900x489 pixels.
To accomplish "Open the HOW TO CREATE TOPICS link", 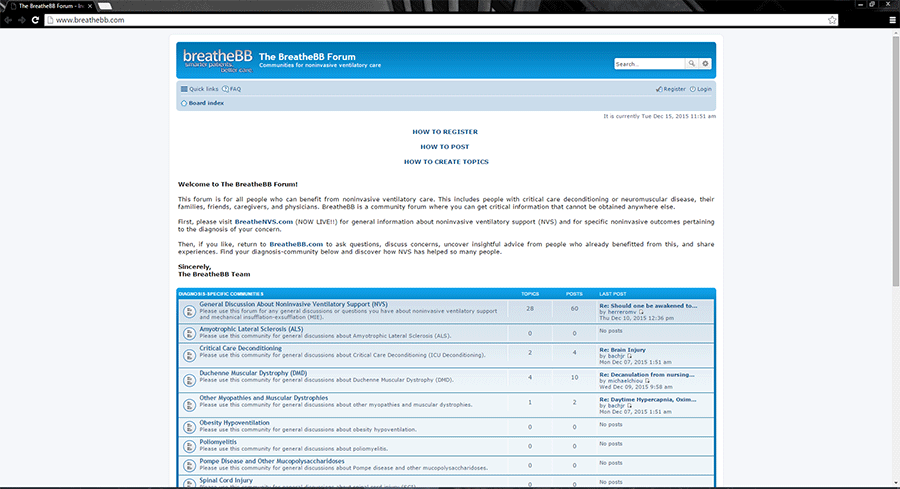I will pos(446,162).
